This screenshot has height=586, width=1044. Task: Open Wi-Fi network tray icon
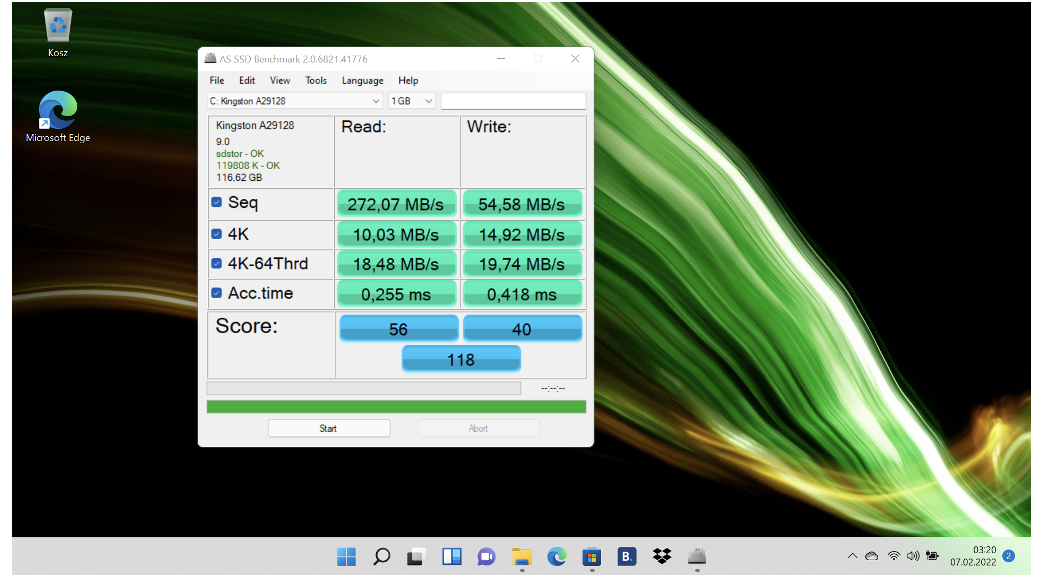pos(894,556)
